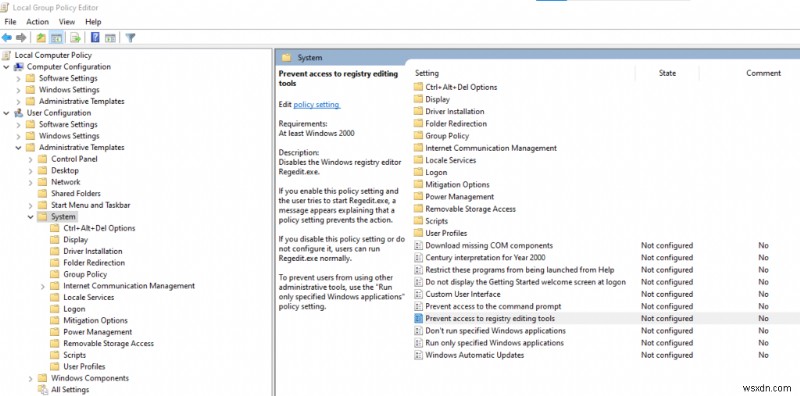
Task: Expand Administrative Templates under Computer Configuration
Action: pos(18,102)
